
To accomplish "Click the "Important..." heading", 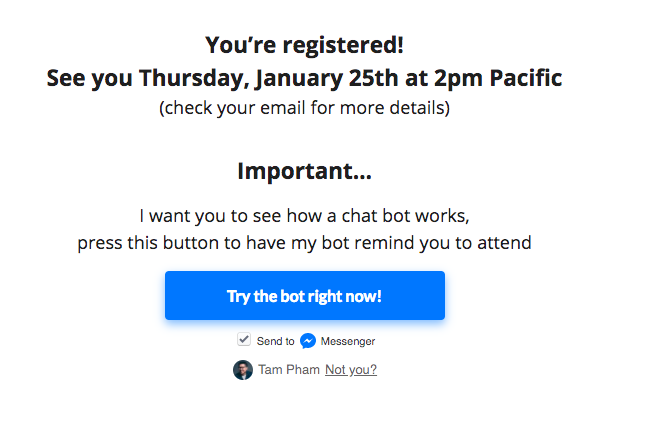I will pyautogui.click(x=304, y=171).
